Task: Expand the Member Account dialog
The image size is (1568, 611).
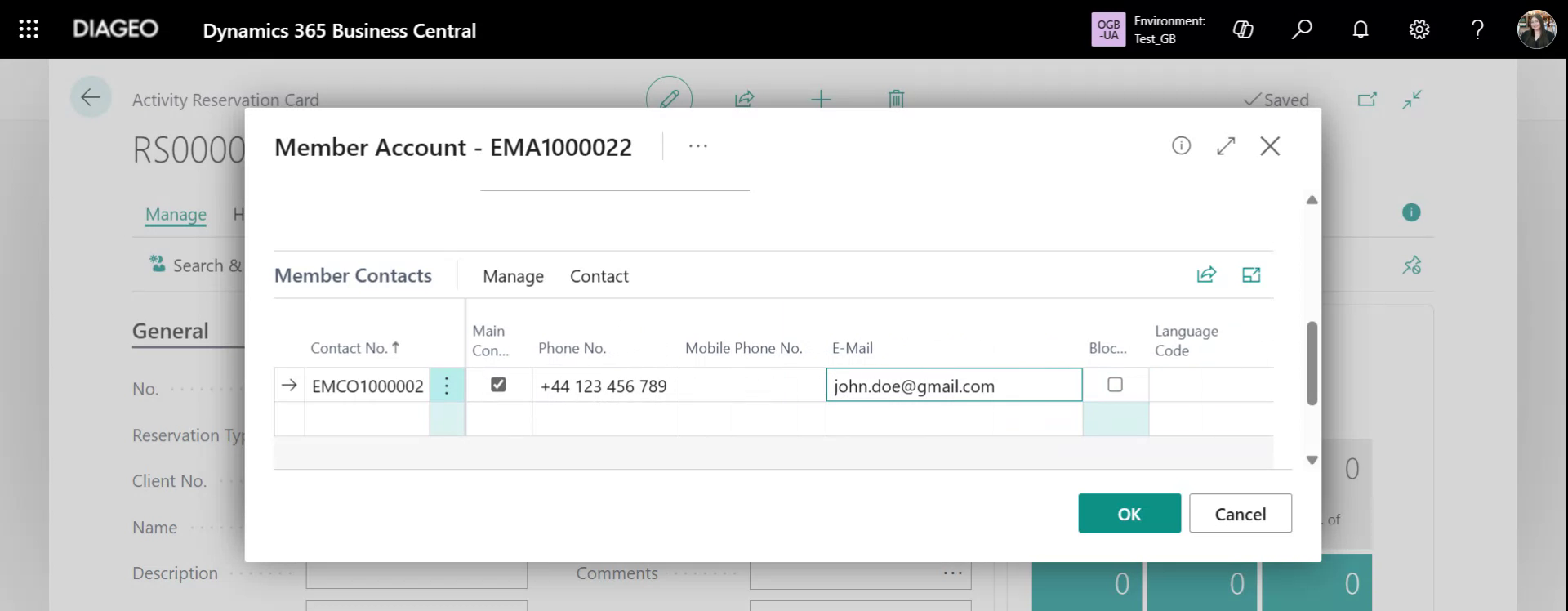Action: pos(1226,145)
